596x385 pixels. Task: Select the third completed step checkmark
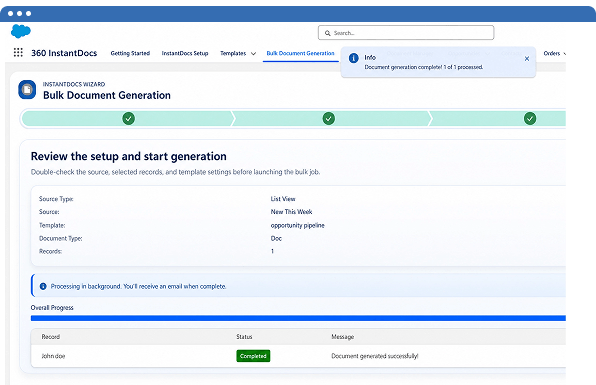(x=530, y=119)
